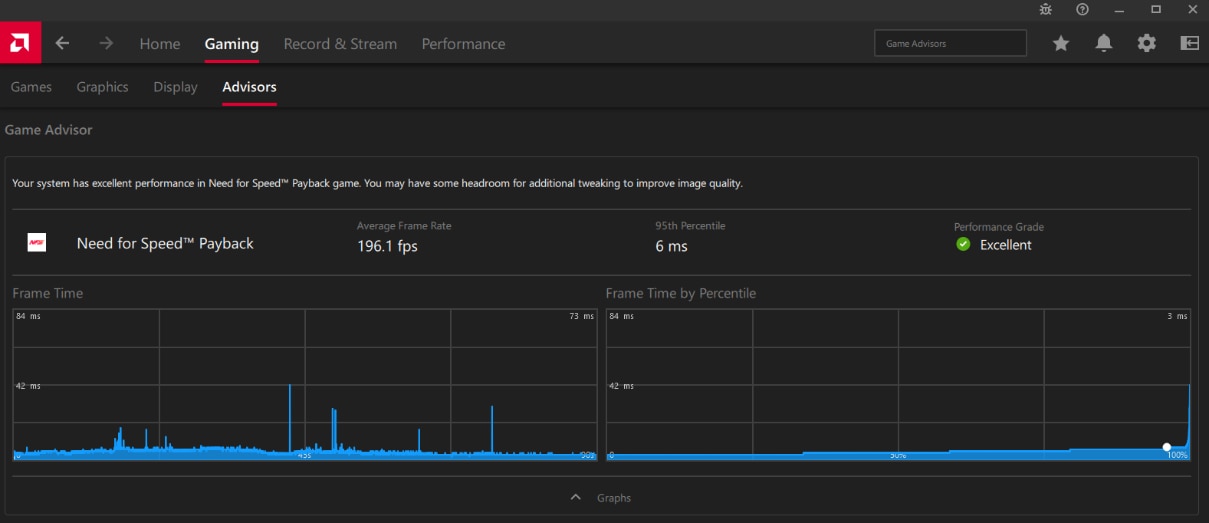Click the Frame Time graph
The height and width of the screenshot is (523, 1209).
[x=305, y=384]
